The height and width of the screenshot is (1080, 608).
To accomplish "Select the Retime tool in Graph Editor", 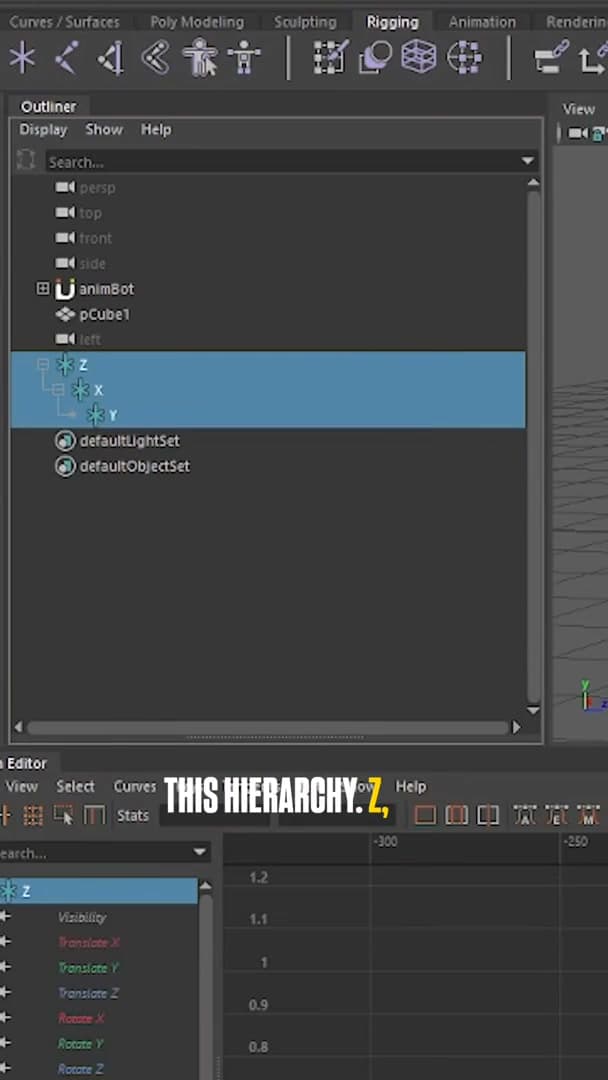I will 94,816.
